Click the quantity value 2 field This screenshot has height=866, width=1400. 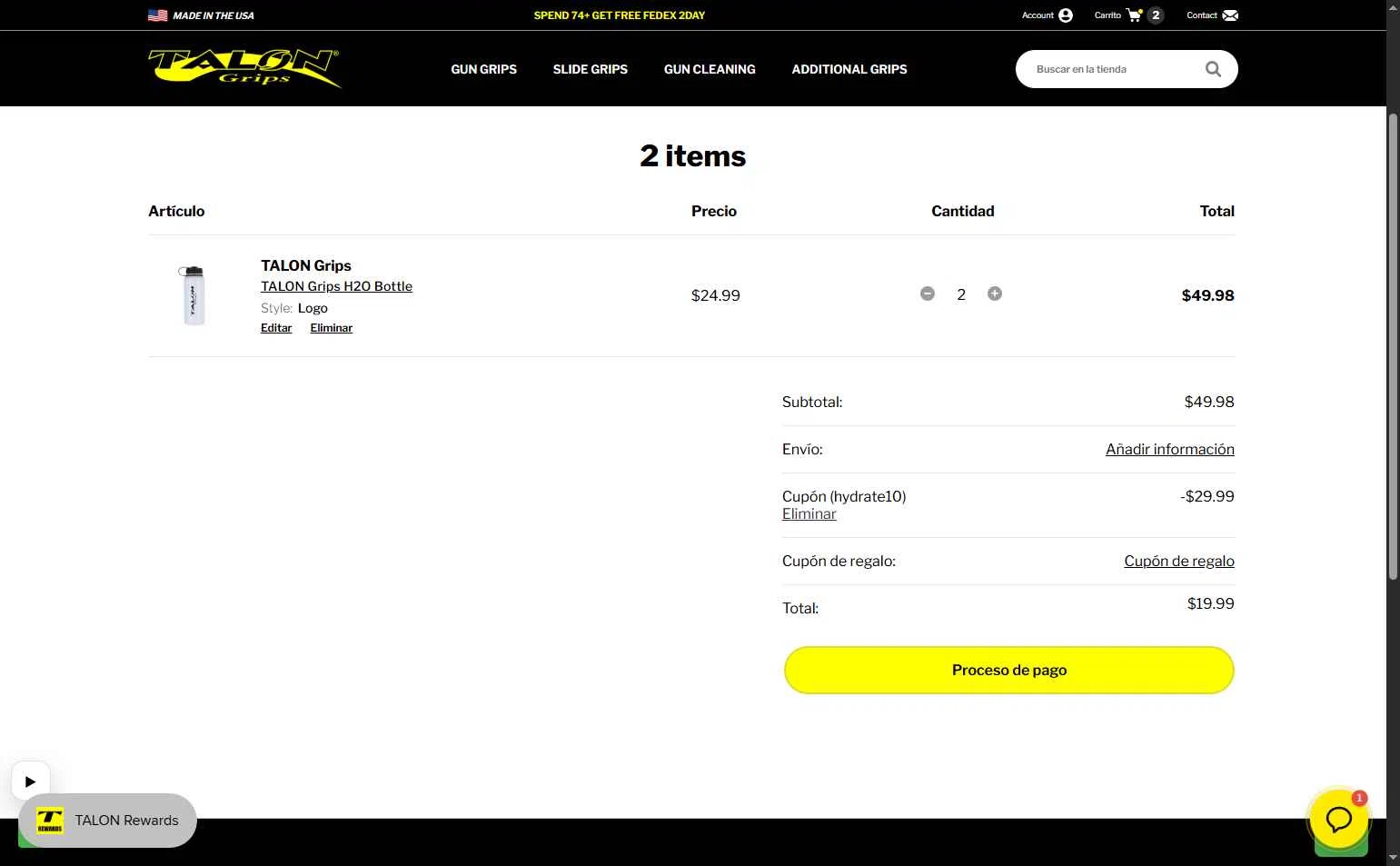[961, 294]
